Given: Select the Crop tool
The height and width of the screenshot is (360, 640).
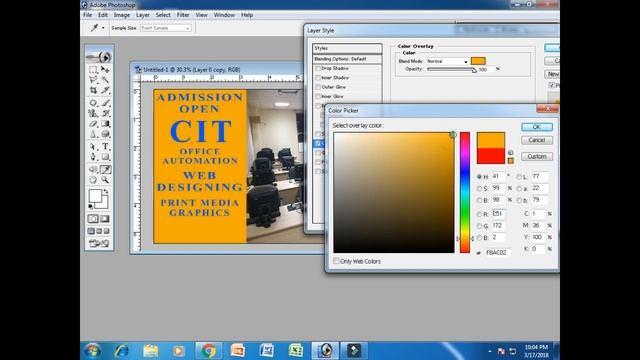Looking at the screenshot, I should [93, 90].
